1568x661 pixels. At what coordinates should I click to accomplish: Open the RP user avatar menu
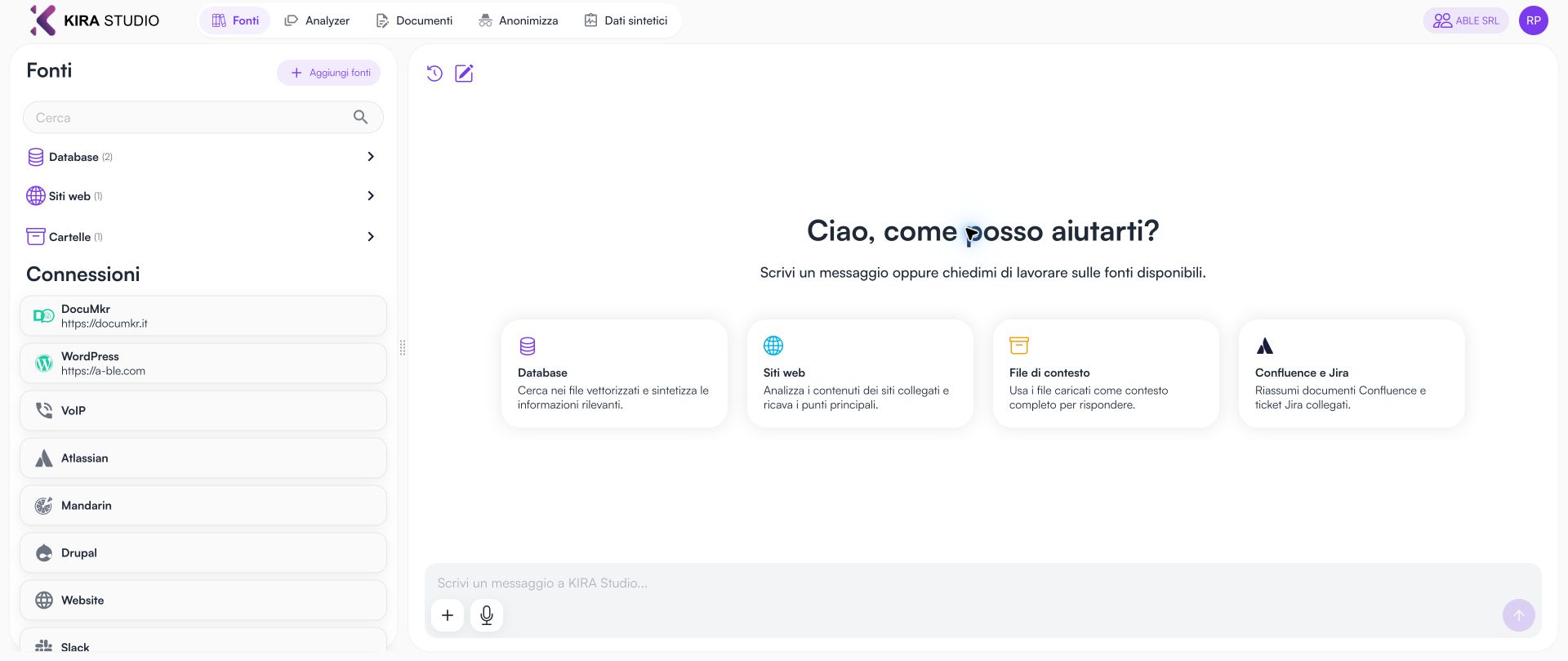(1534, 20)
